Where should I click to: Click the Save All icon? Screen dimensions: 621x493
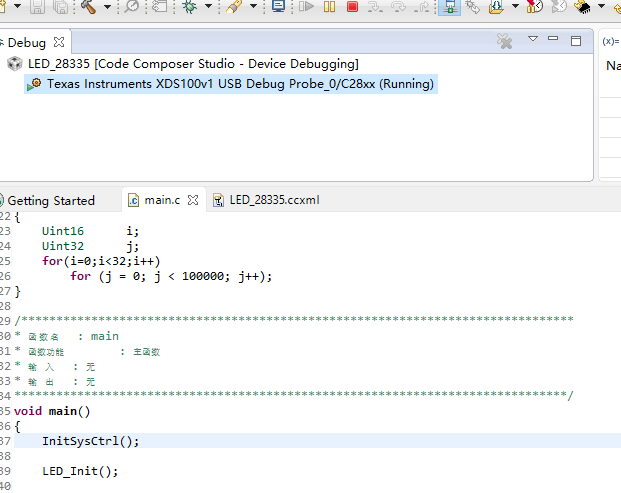[x=61, y=6]
